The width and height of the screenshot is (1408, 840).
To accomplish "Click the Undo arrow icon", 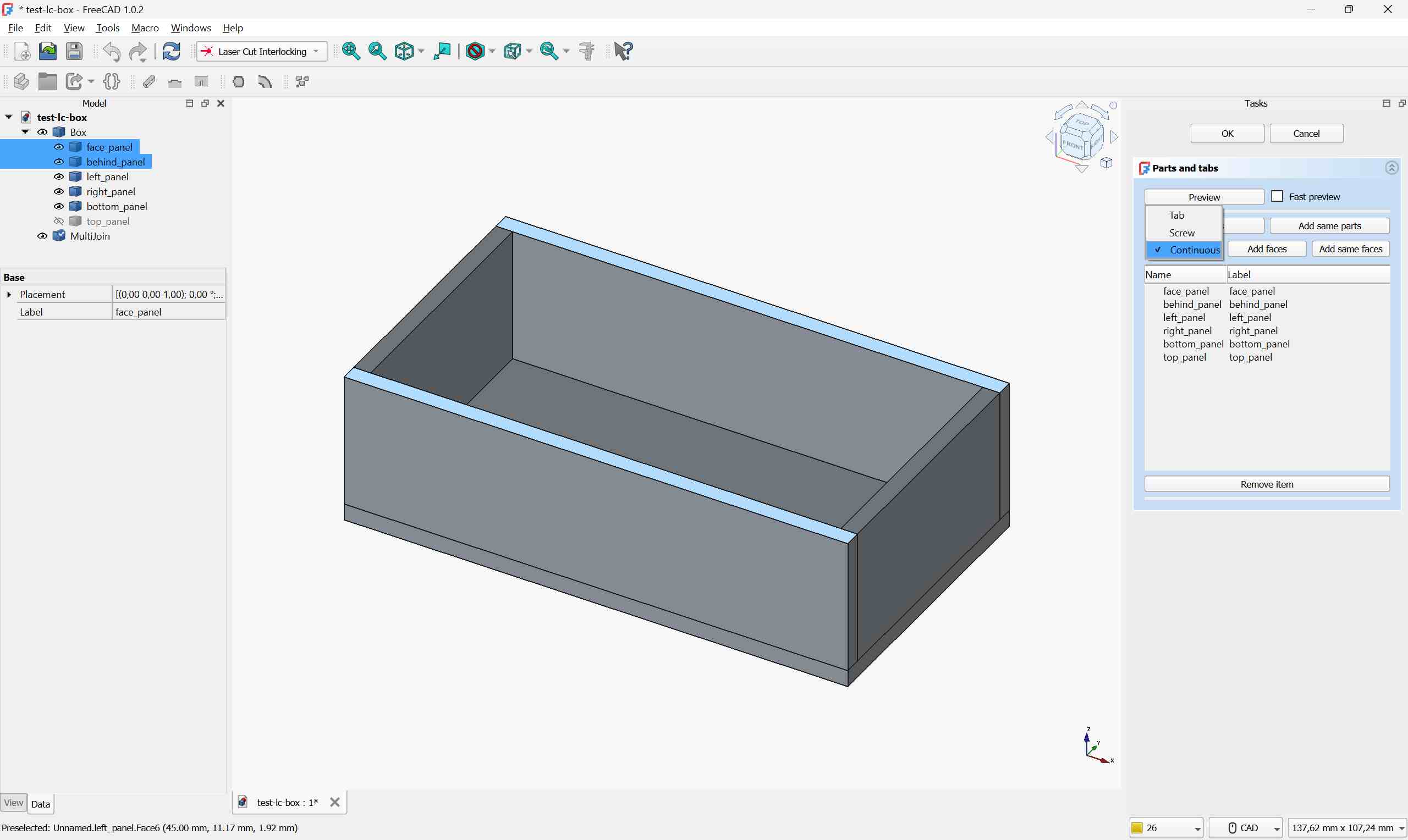I will click(112, 52).
